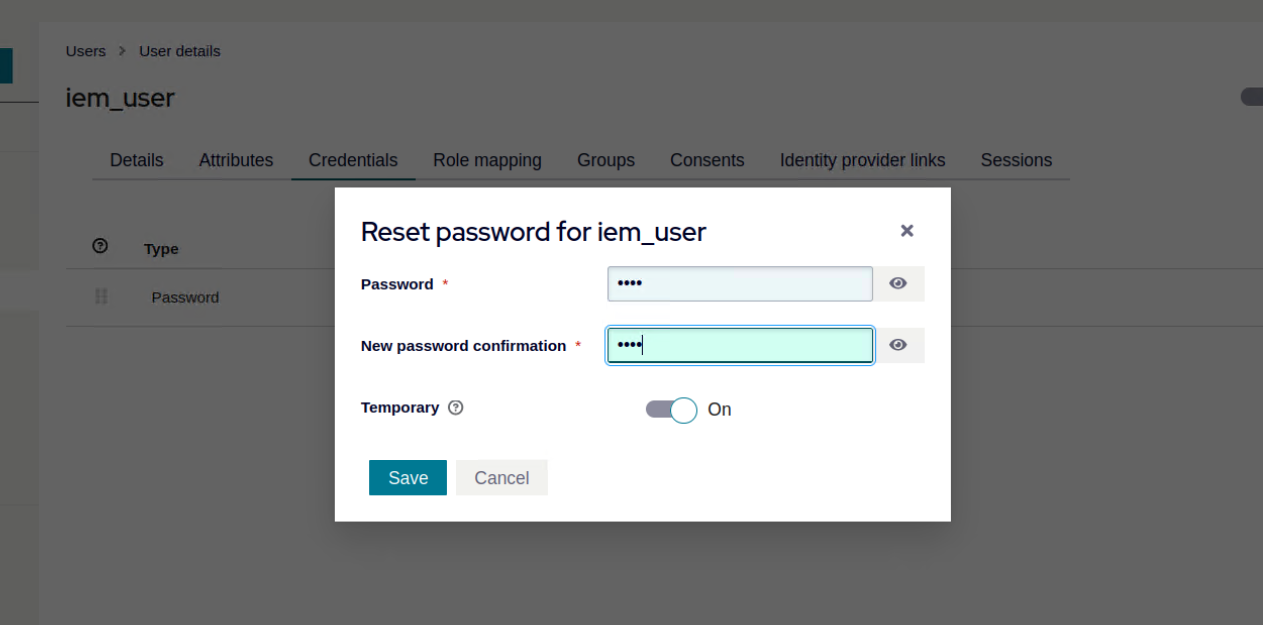Click the Password input field

click(x=740, y=284)
